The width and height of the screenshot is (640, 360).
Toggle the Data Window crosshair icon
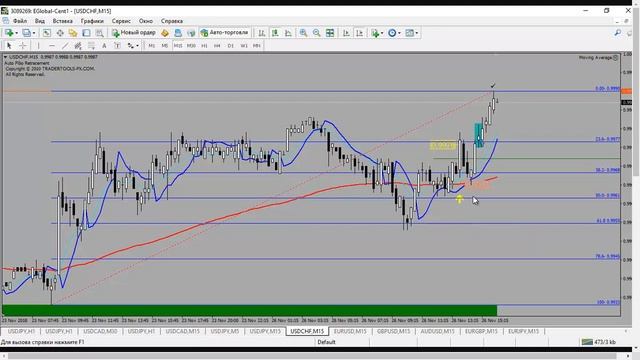point(60,33)
